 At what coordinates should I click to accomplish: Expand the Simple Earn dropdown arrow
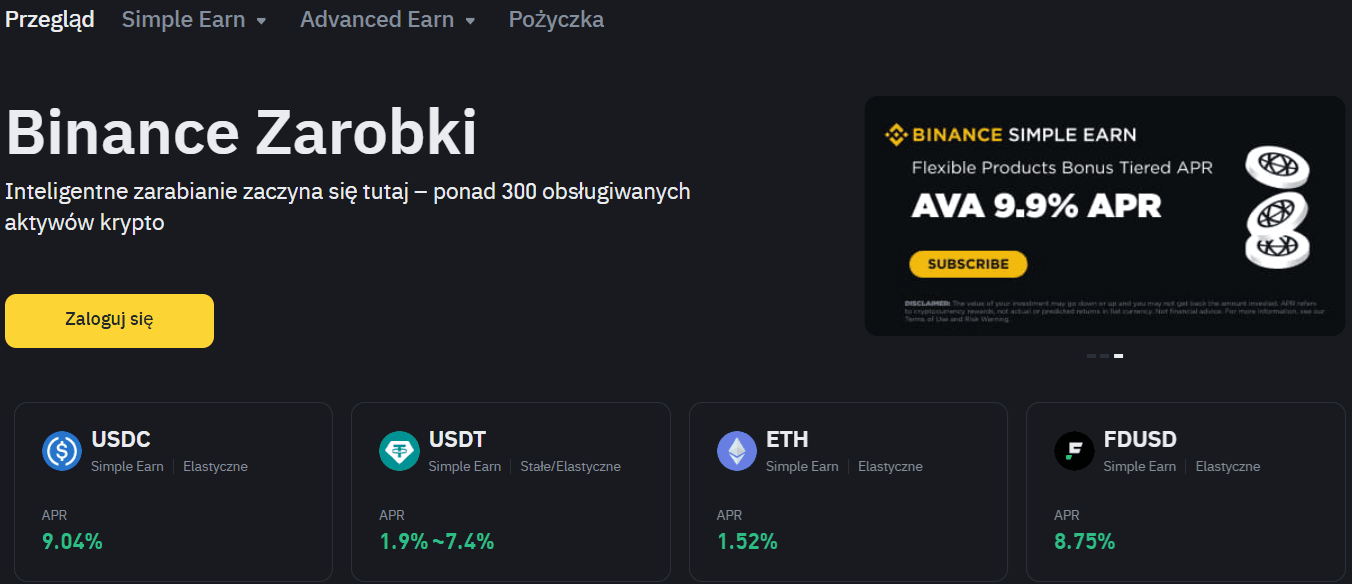point(261,21)
